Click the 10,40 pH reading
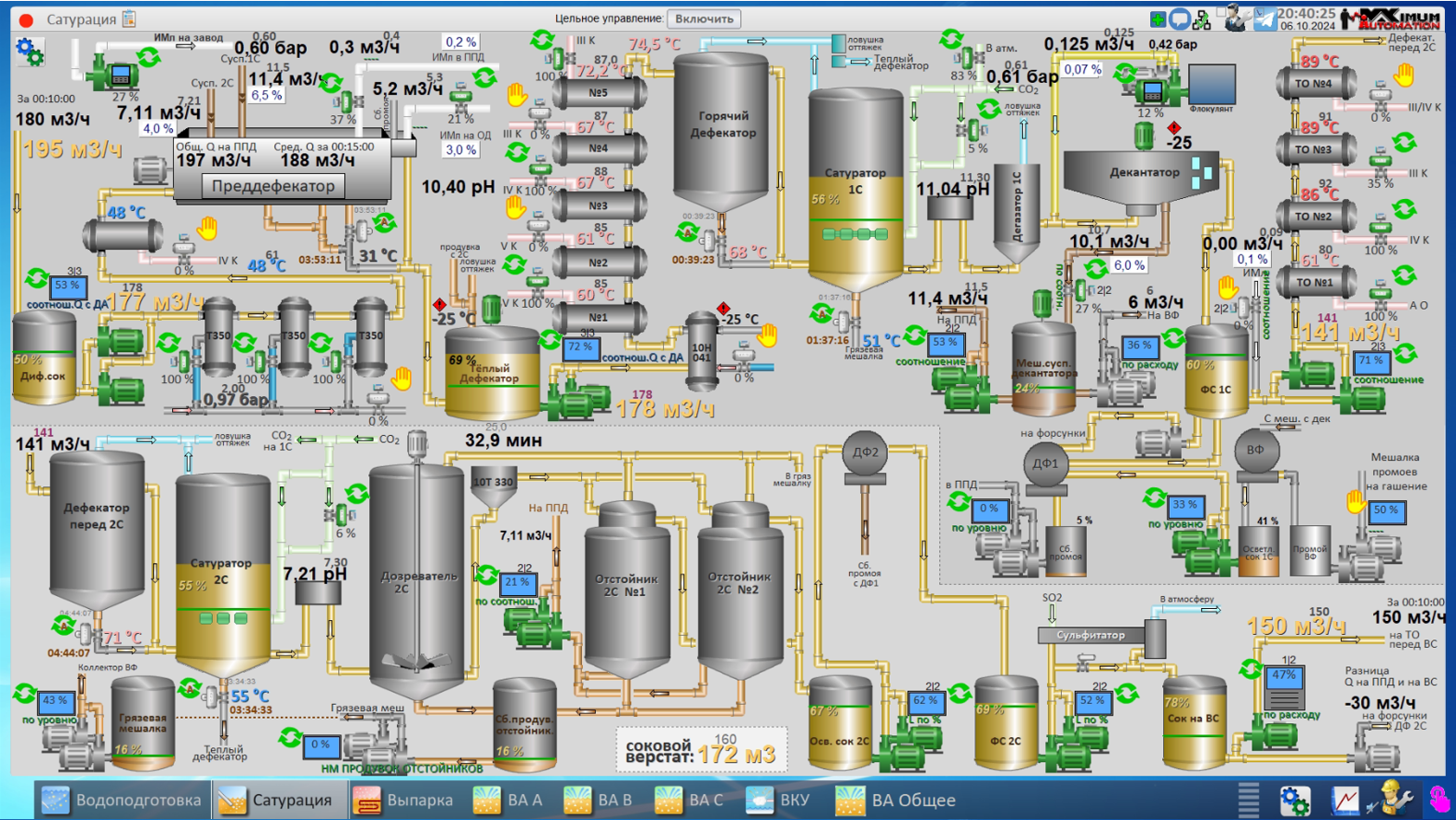 [x=458, y=187]
